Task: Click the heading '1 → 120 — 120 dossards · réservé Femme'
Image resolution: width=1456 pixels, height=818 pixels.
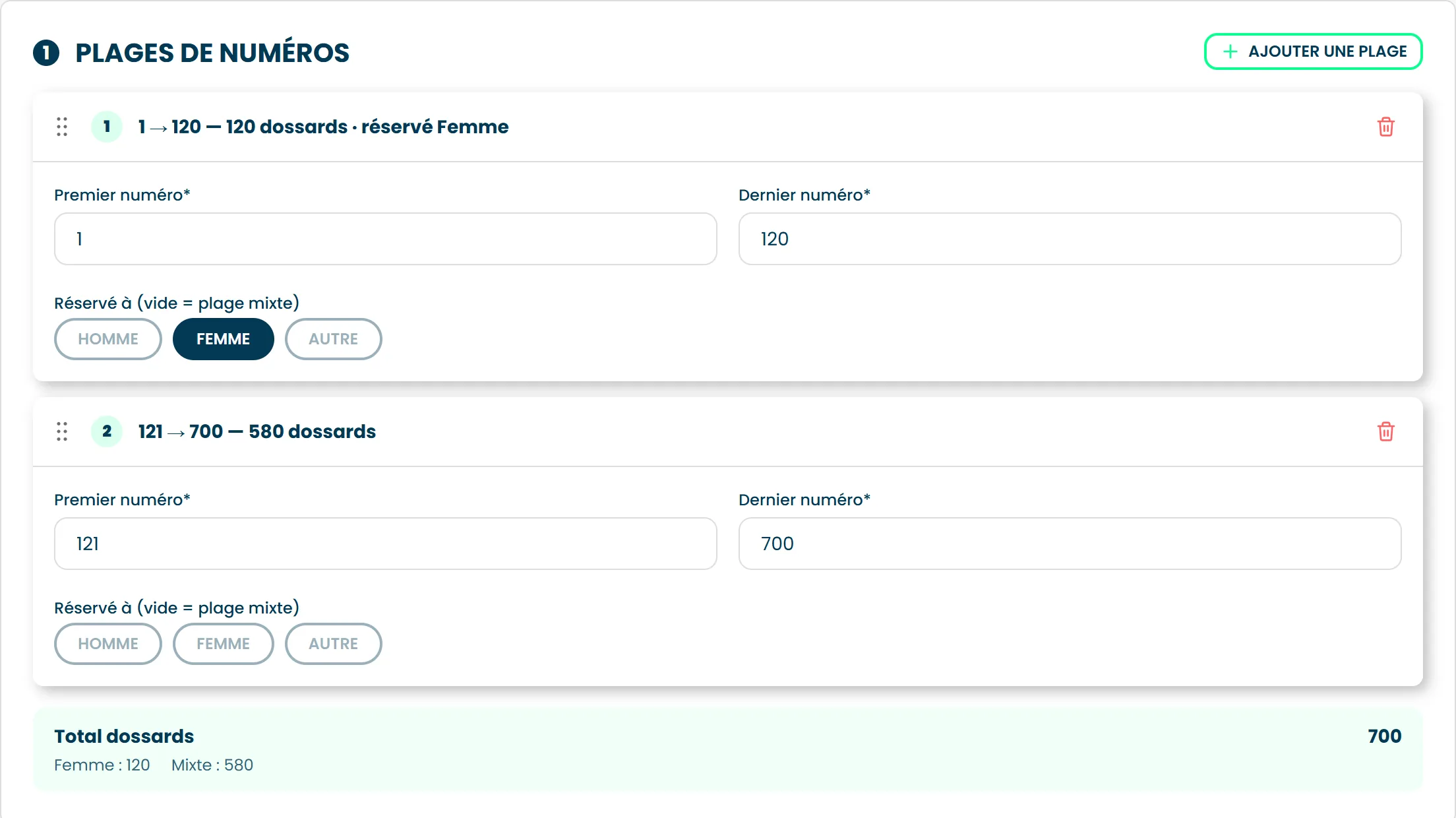Action: click(x=323, y=127)
